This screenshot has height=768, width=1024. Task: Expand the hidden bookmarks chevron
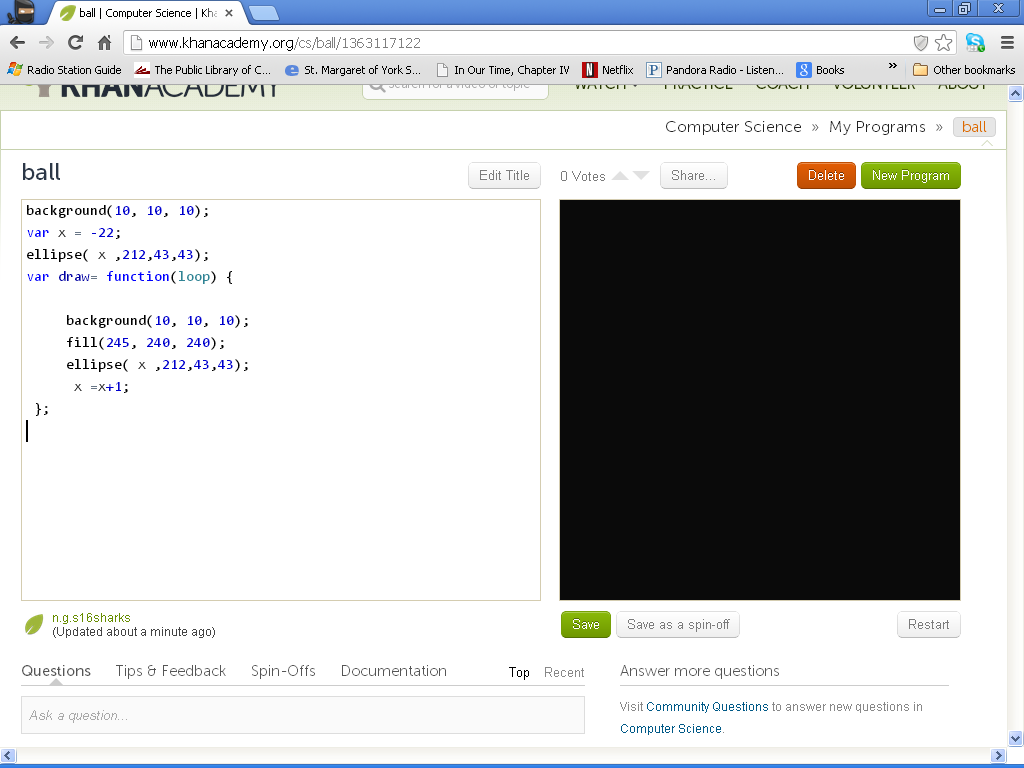[x=893, y=70]
